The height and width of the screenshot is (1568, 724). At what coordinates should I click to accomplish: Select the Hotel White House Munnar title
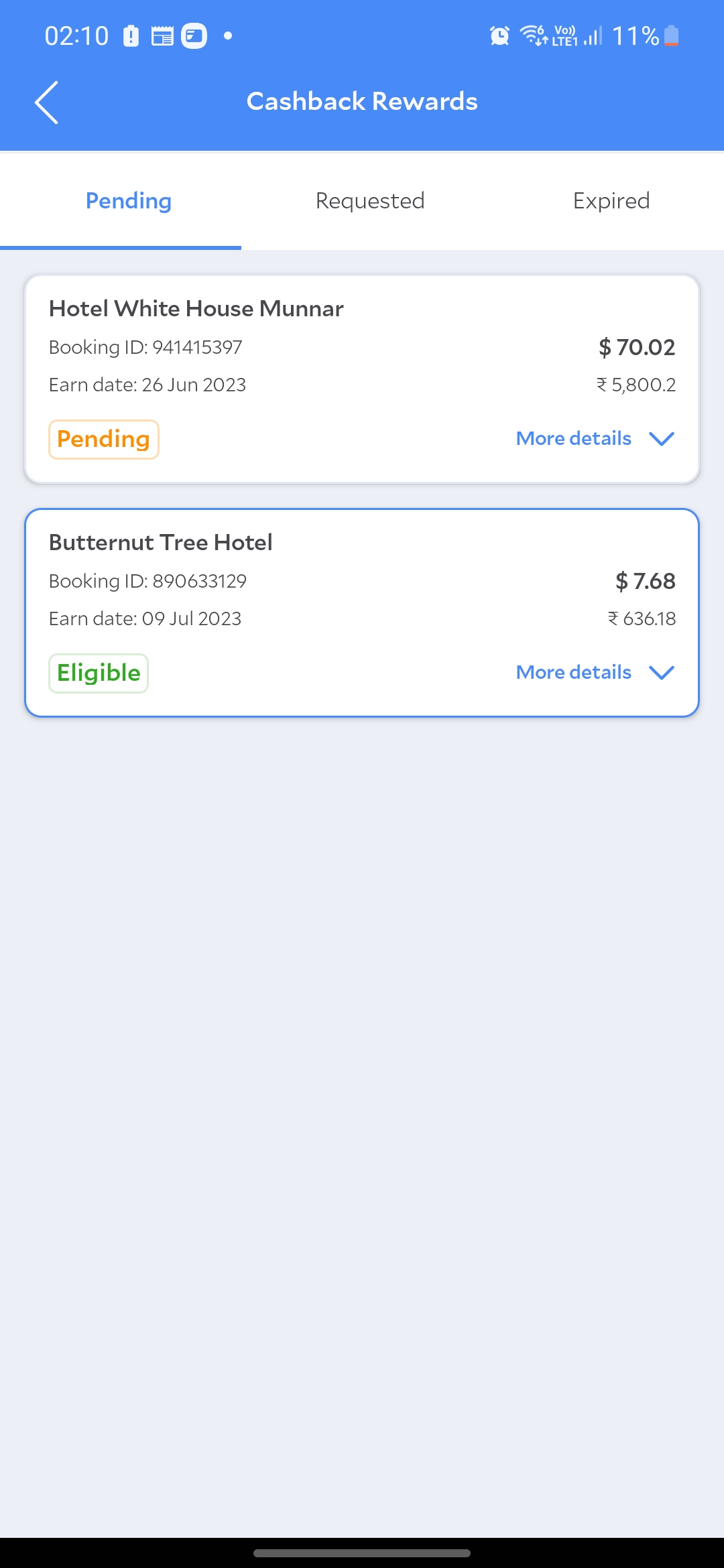tap(196, 309)
